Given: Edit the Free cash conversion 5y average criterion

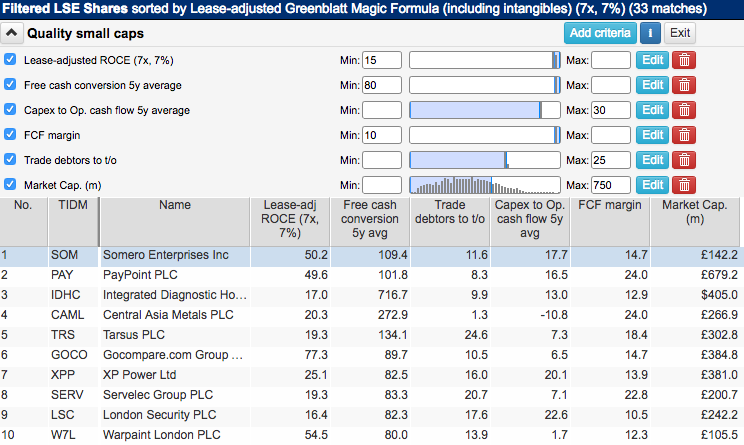Looking at the screenshot, I should point(652,85).
